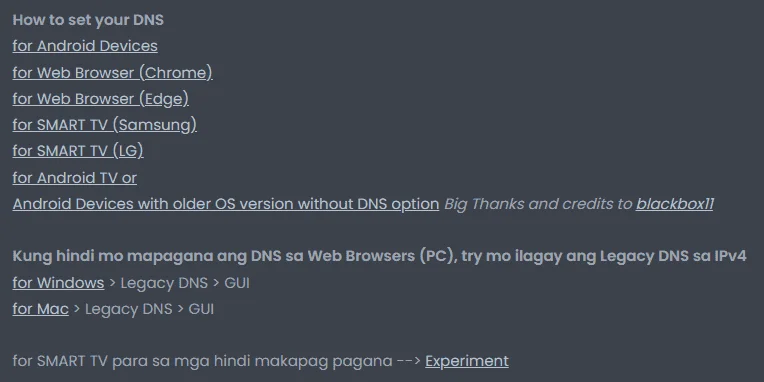Click "GUI" text in the Windows row

237,283
